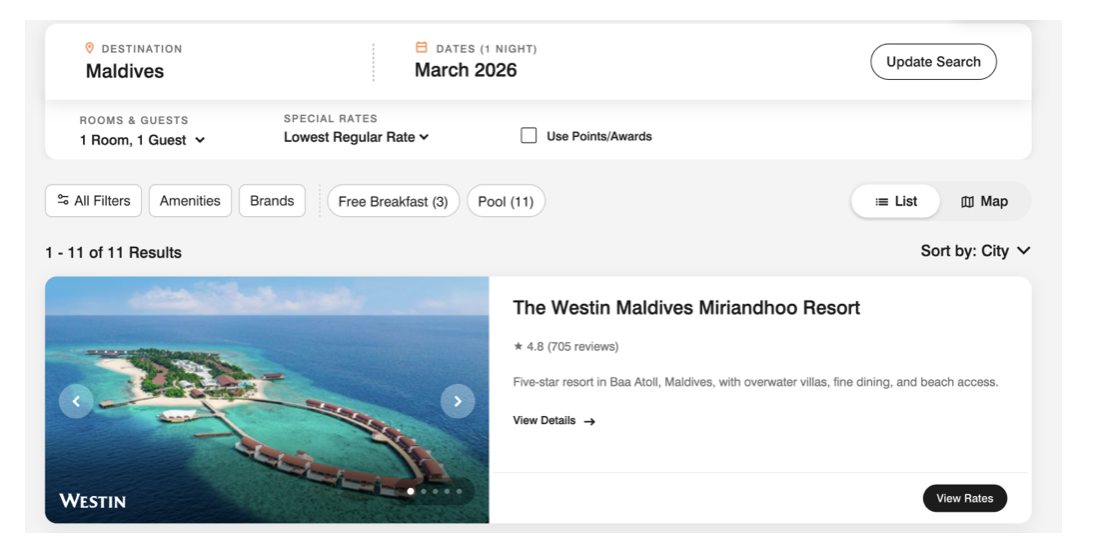The height and width of the screenshot is (559, 1094).
Task: Click the destination location pin icon
Action: 89,48
